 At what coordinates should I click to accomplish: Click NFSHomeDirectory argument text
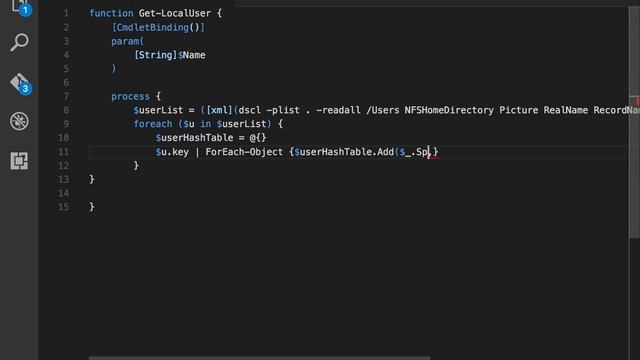(x=449, y=110)
